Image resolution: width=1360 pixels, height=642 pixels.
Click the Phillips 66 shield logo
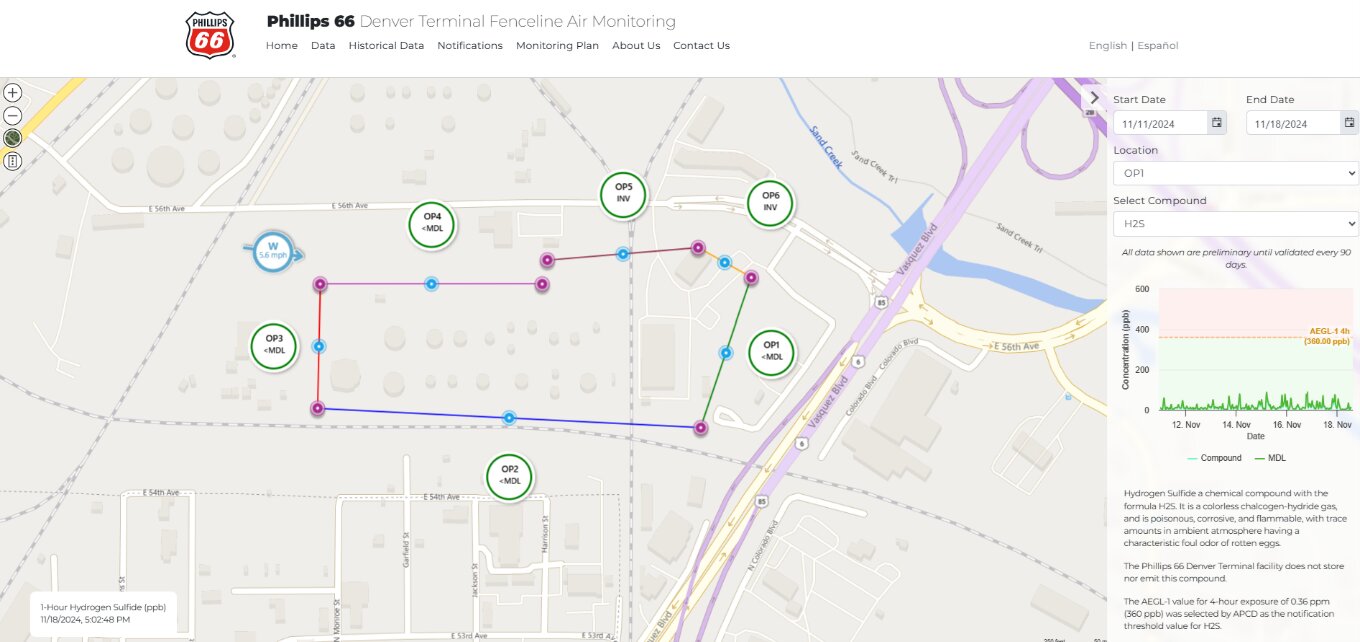tap(210, 35)
